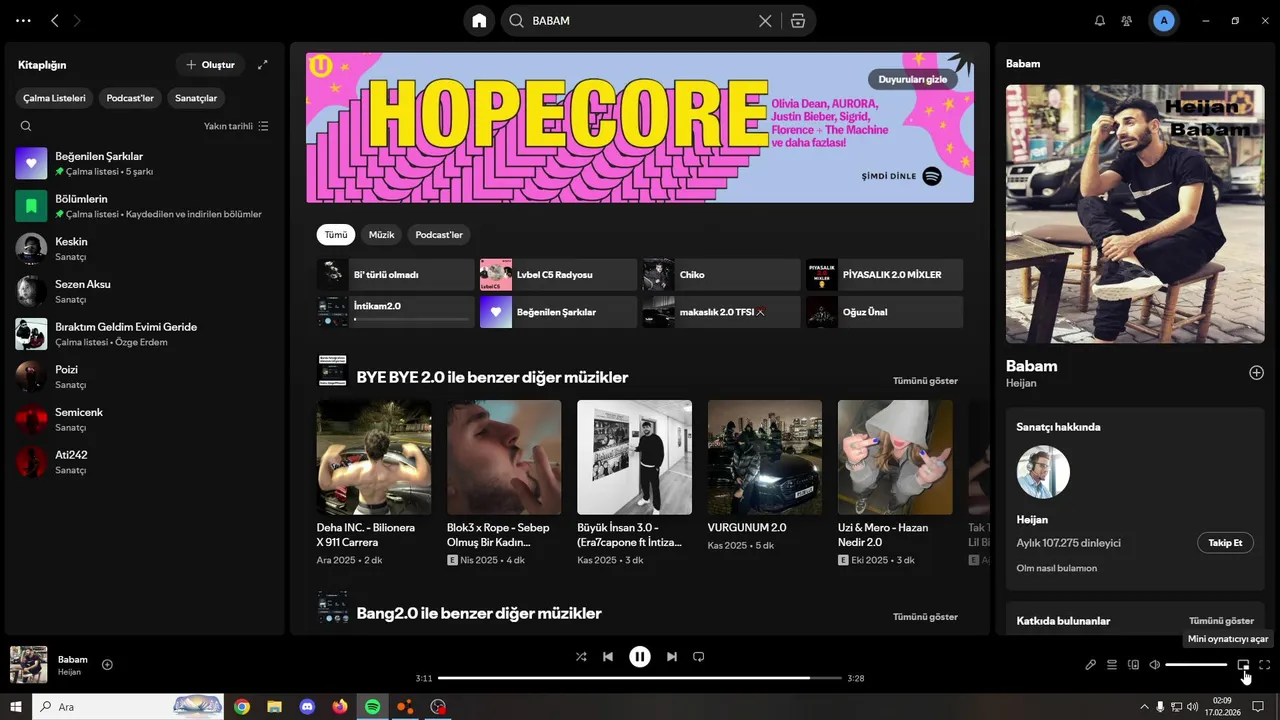The image size is (1280, 720).
Task: Open the mini player
Action: pos(1243,665)
